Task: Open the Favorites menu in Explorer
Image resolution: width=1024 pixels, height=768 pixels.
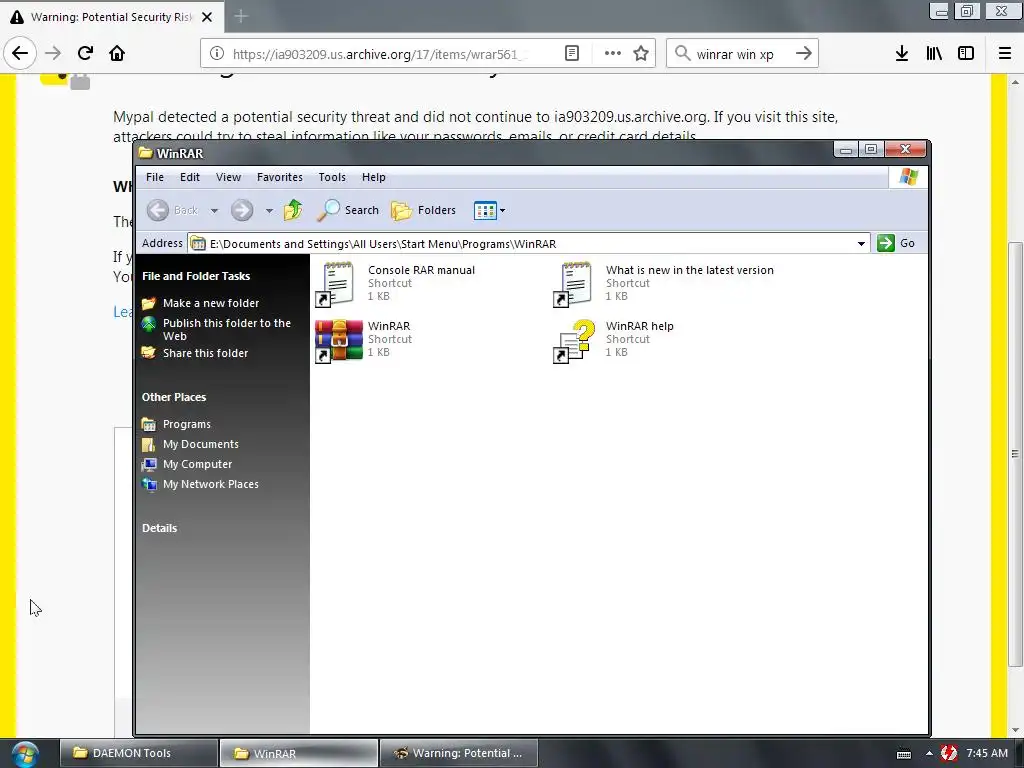Action: [x=280, y=177]
